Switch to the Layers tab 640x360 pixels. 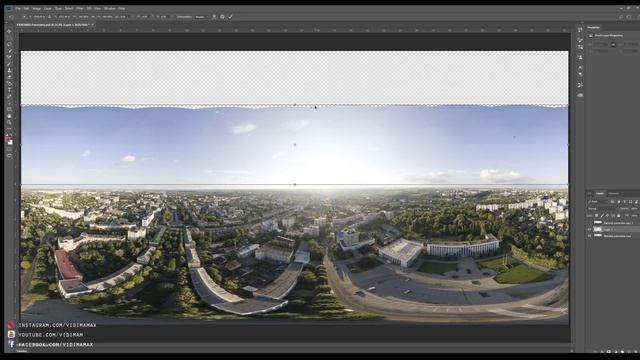coord(600,193)
